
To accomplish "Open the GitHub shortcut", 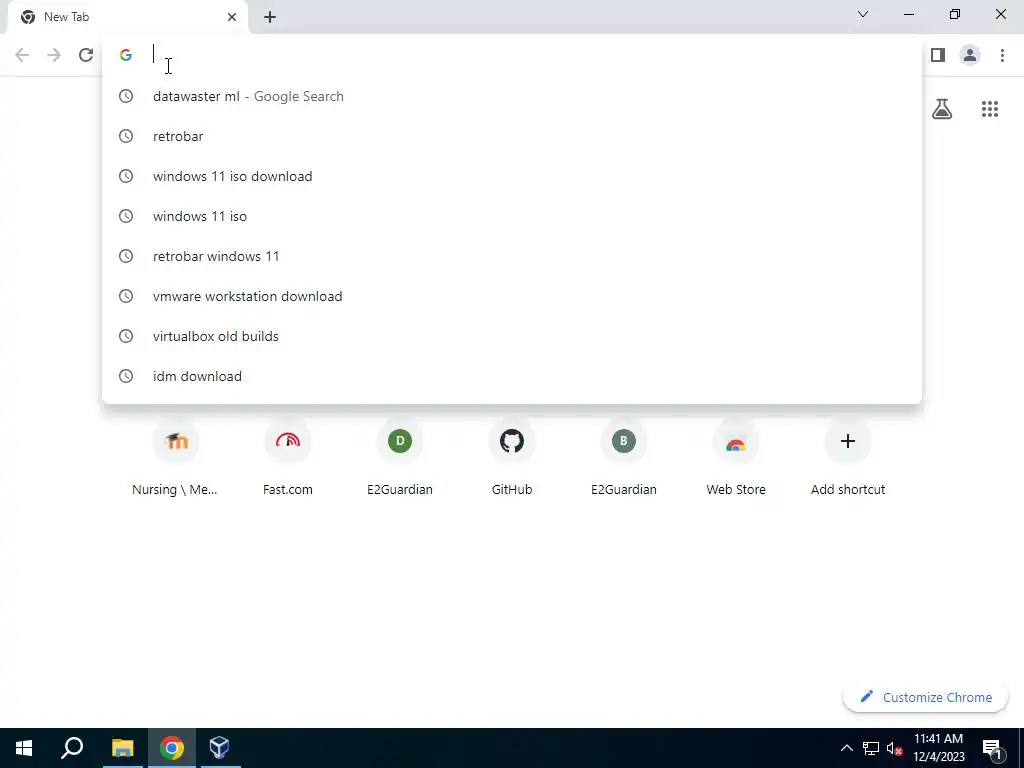I will pos(512,458).
